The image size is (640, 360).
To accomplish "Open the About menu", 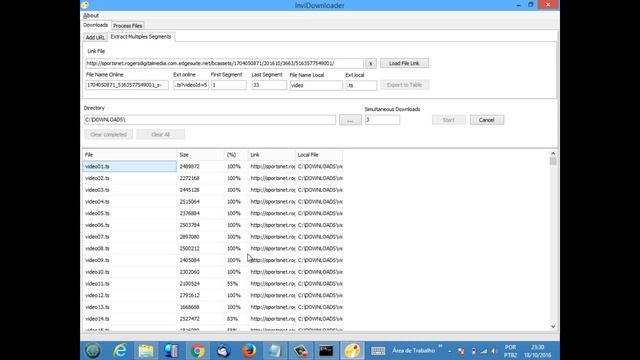I will click(x=91, y=16).
